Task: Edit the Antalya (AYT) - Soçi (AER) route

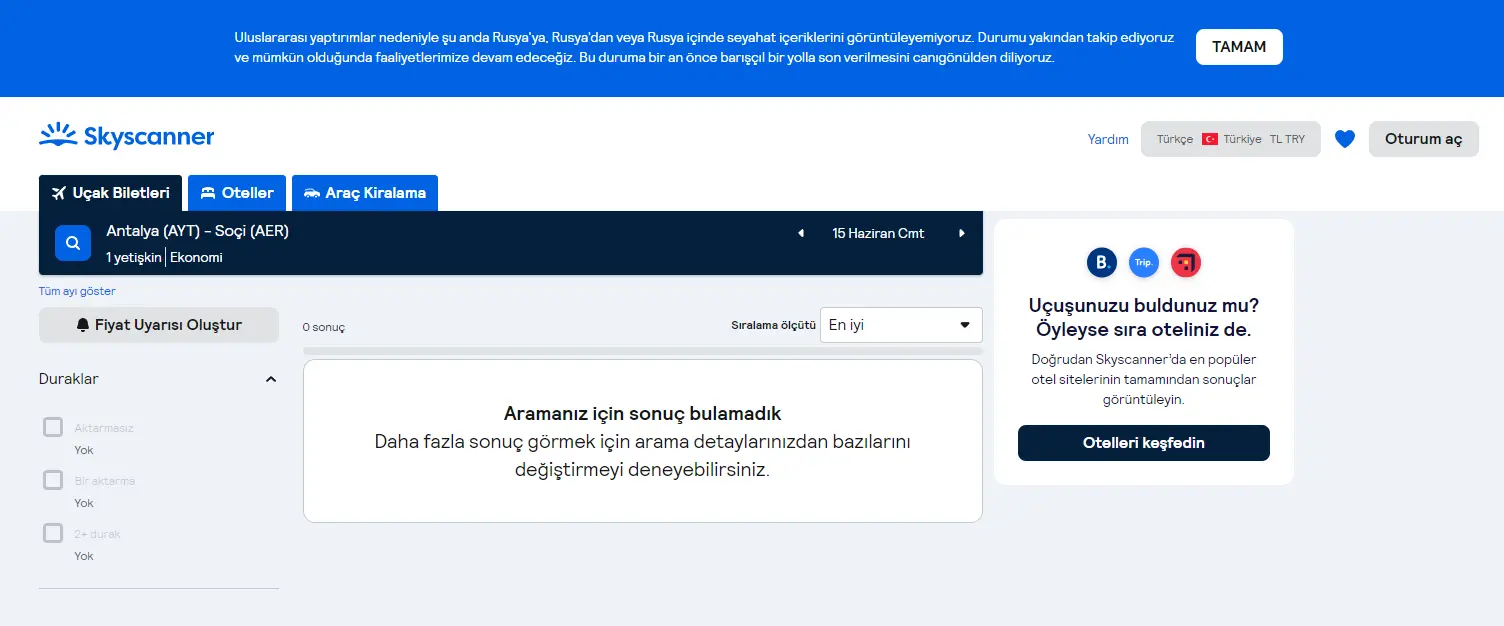Action: tap(198, 231)
